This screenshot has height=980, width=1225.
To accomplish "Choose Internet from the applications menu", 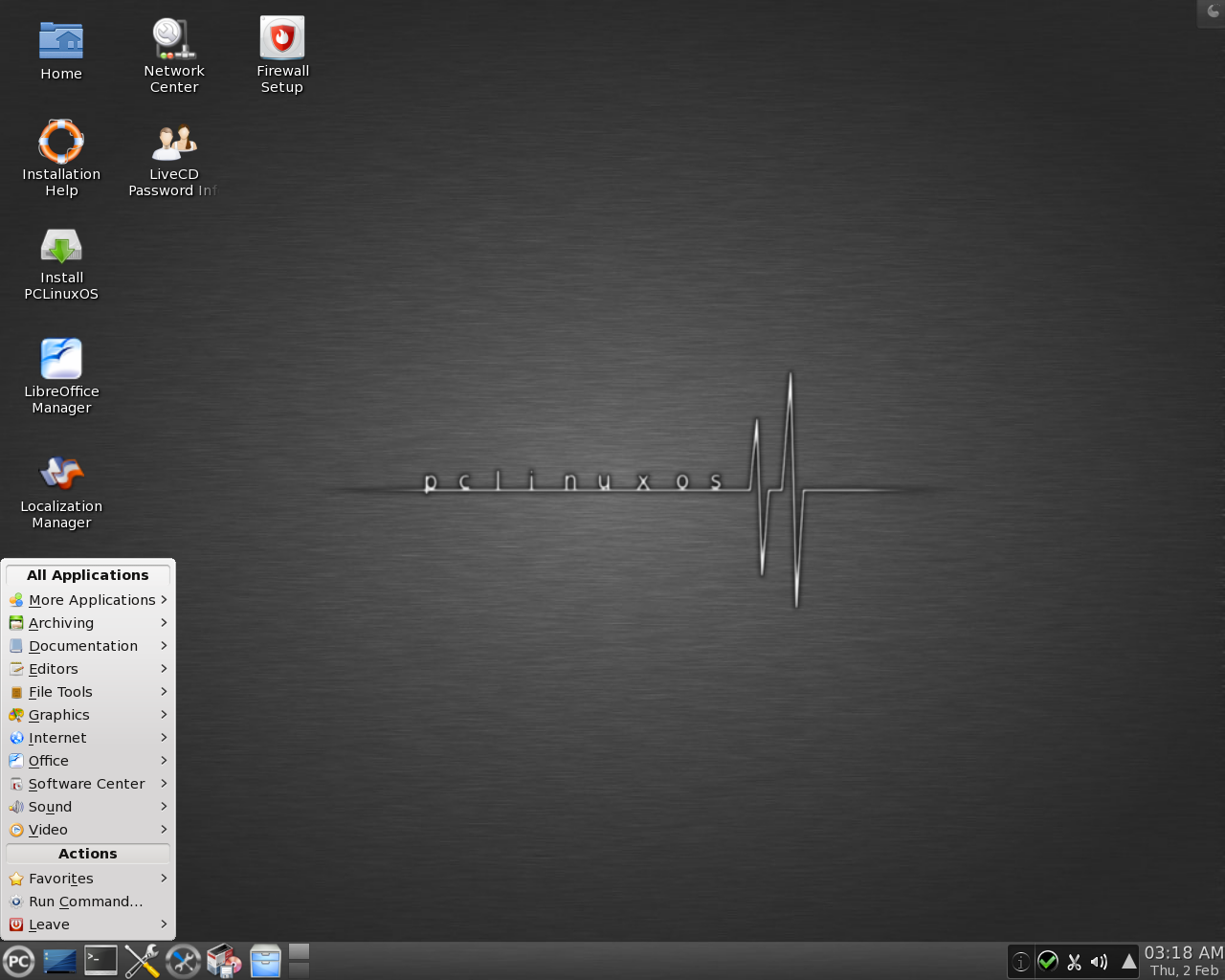I will 88,738.
